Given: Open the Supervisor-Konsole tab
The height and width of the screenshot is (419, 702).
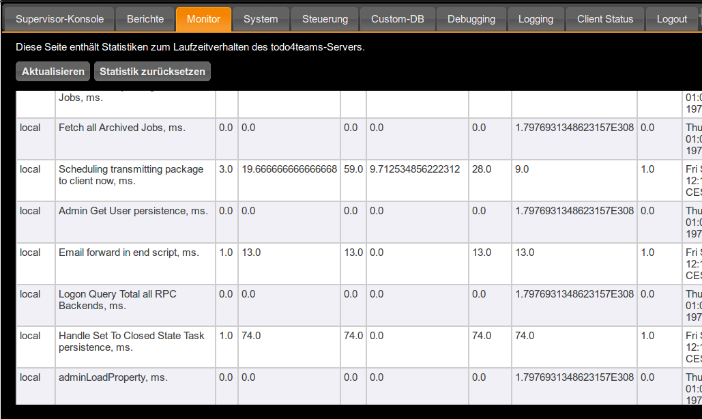Looking at the screenshot, I should click(x=59, y=19).
